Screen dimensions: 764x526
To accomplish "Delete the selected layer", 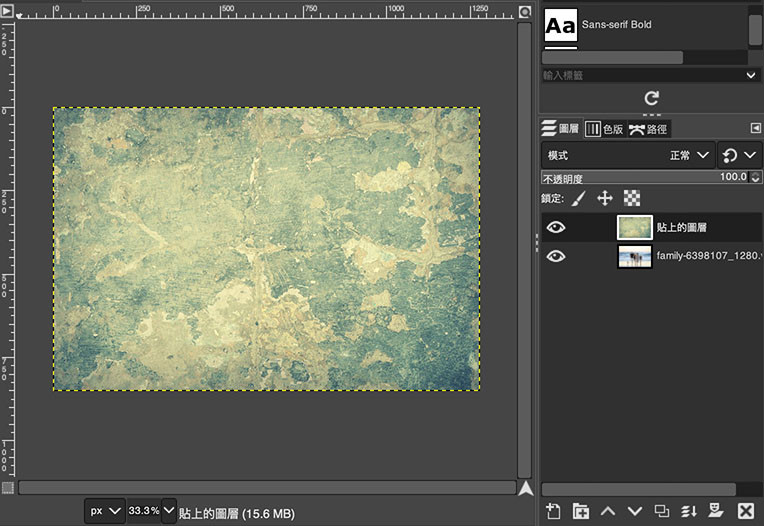I will pyautogui.click(x=745, y=511).
